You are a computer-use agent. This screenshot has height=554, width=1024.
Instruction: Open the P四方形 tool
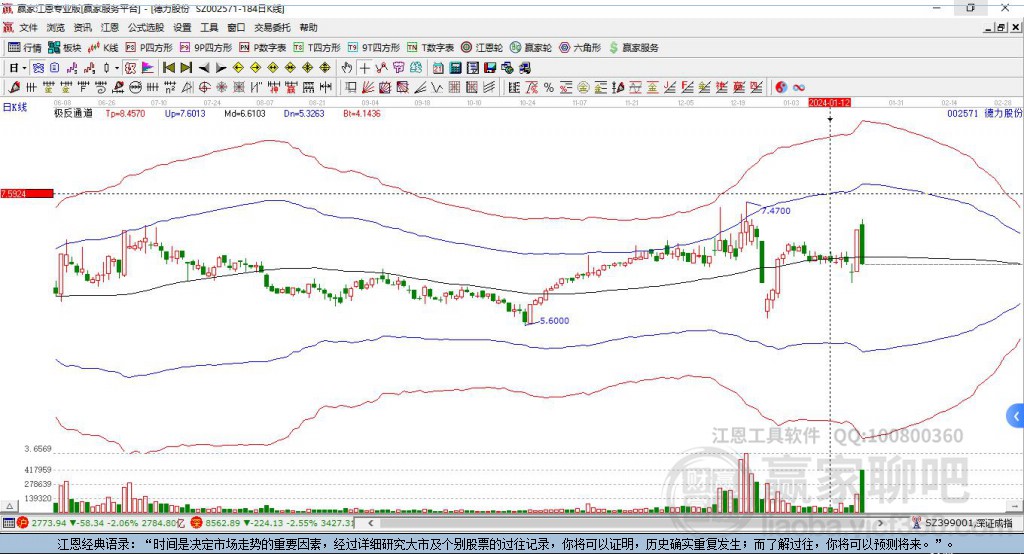[x=149, y=47]
